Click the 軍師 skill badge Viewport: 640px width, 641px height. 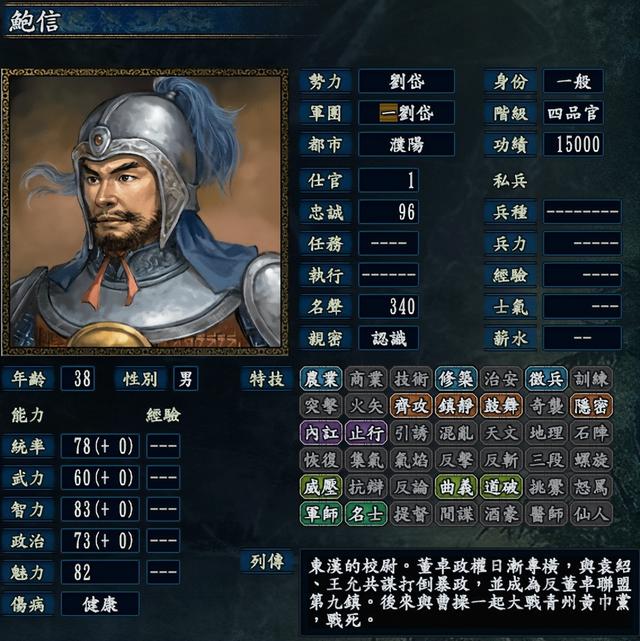pos(321,514)
